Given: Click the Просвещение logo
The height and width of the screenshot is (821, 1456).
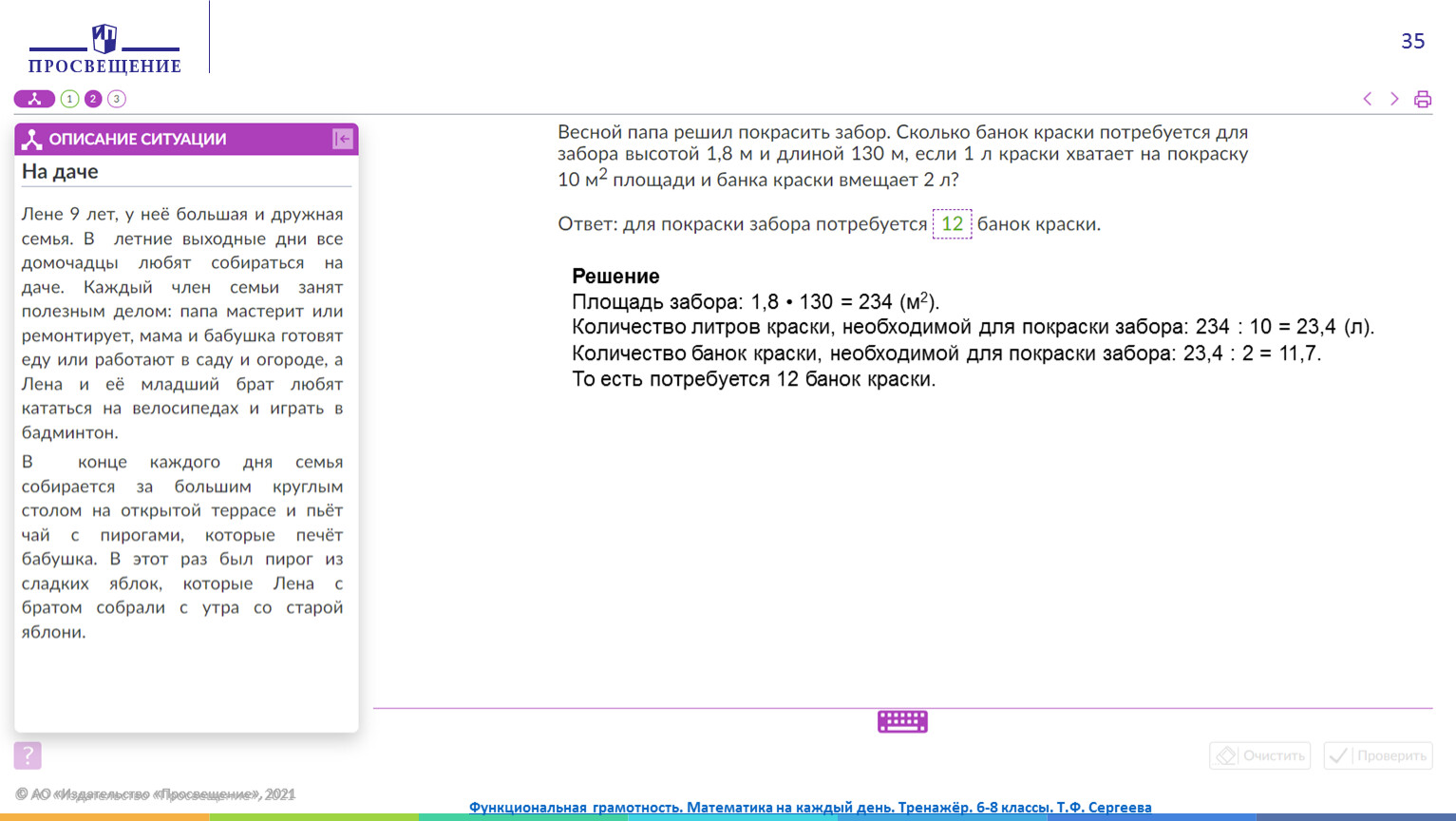Looking at the screenshot, I should 104,48.
